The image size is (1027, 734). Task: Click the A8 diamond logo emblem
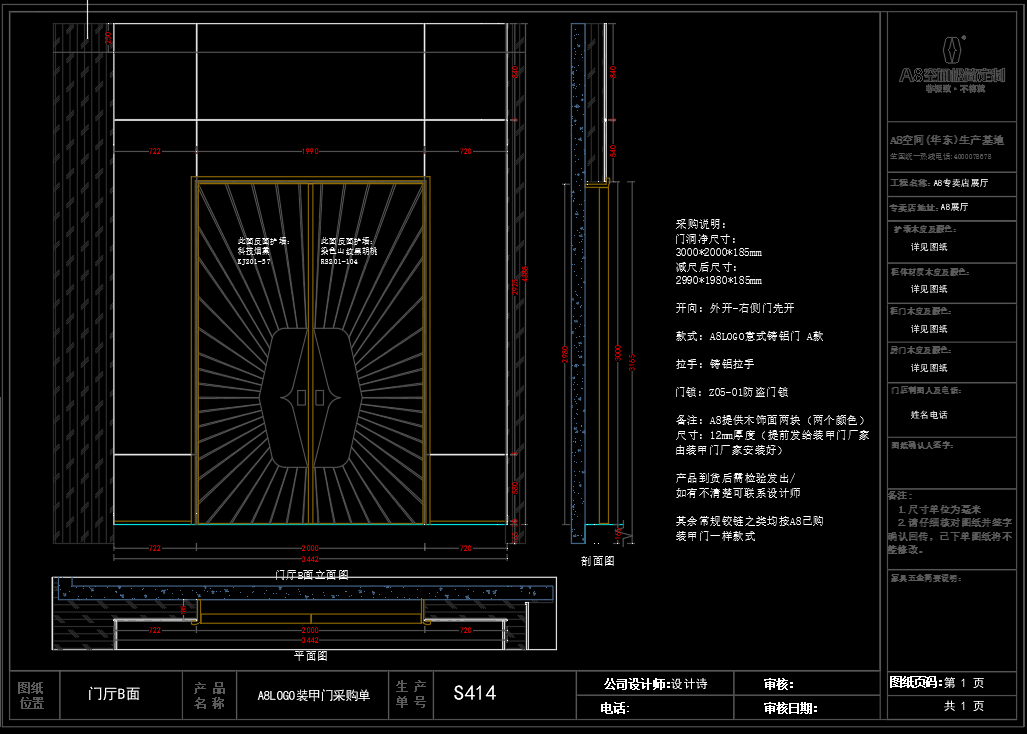[954, 50]
